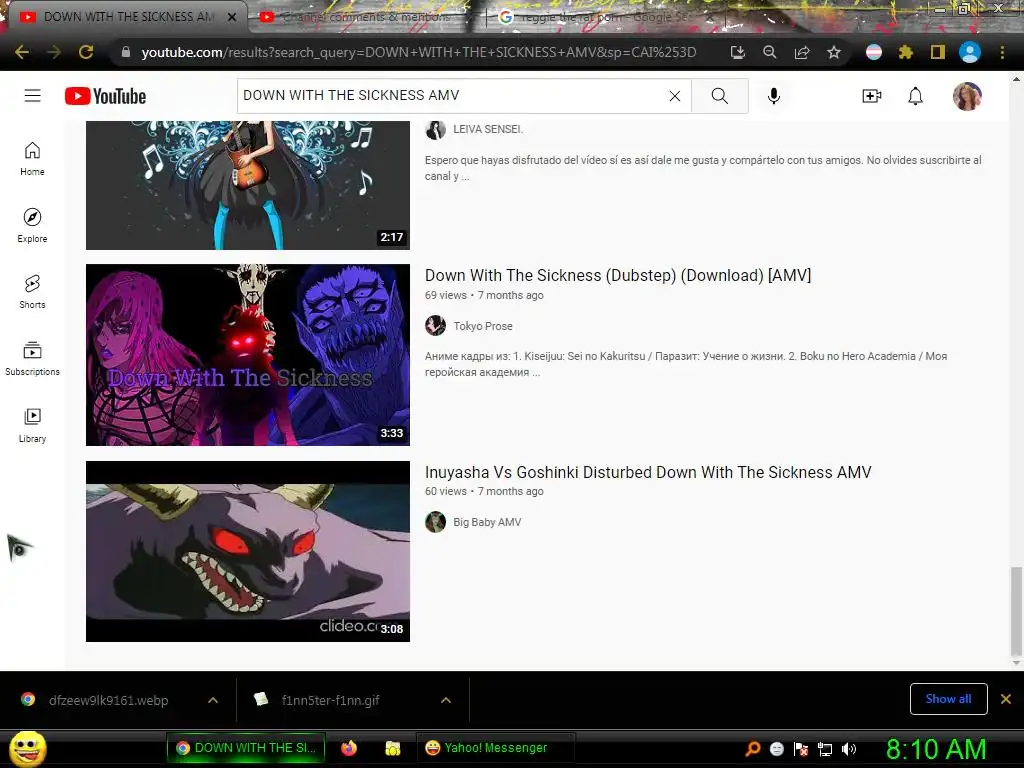Screen dimensions: 1024x768
Task: Click the volume speaker tray icon
Action: (x=849, y=749)
